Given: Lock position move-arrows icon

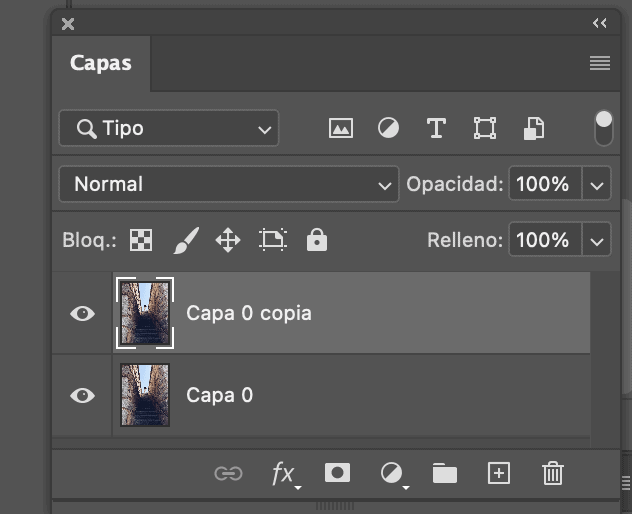Looking at the screenshot, I should point(228,240).
